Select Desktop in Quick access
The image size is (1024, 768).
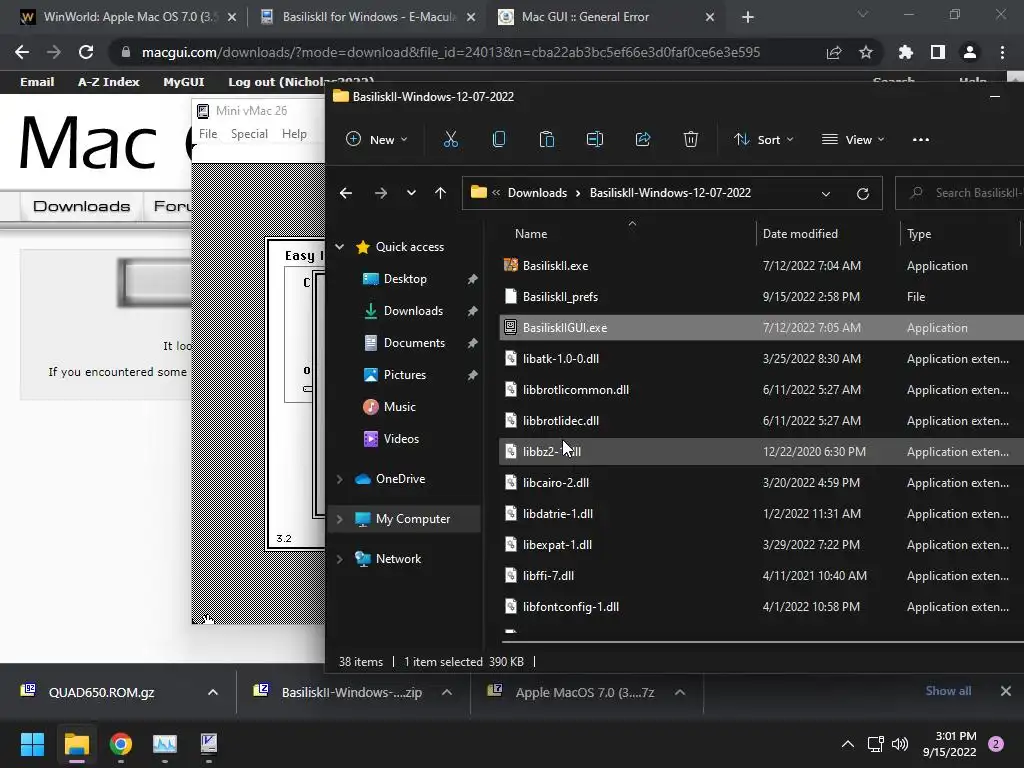405,279
